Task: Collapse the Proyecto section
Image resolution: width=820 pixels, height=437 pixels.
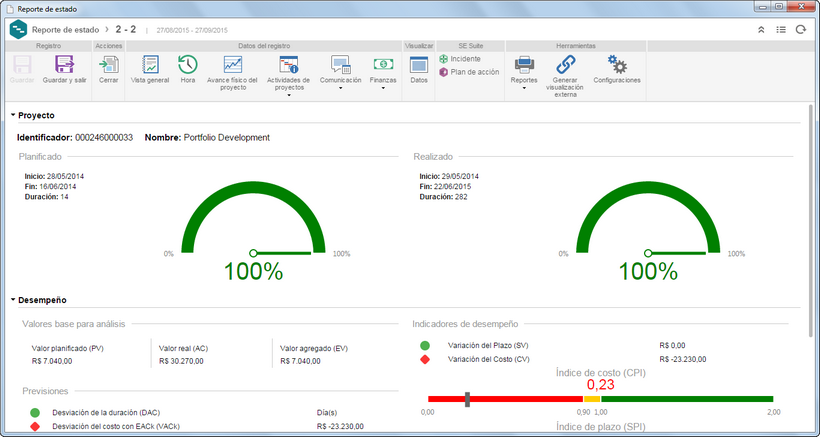Action: (13, 116)
